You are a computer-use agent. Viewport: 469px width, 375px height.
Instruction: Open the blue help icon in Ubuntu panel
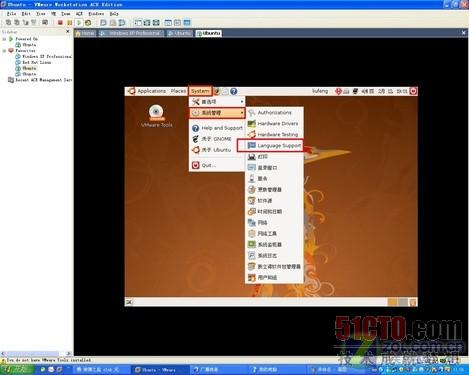(234, 91)
